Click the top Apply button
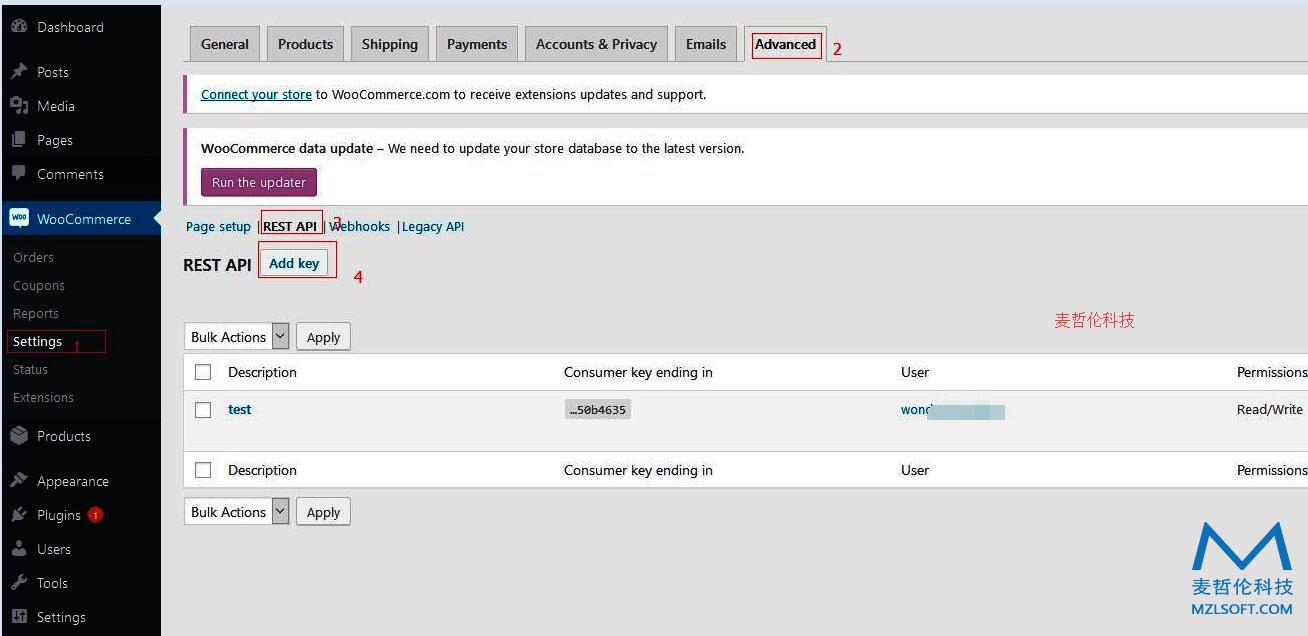1308x636 pixels. (x=323, y=337)
